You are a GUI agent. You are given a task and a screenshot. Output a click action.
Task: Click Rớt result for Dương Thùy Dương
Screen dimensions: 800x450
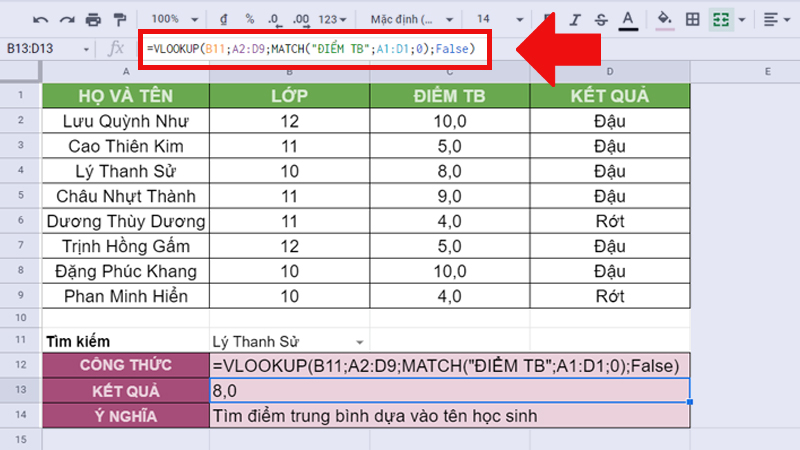[x=610, y=221]
